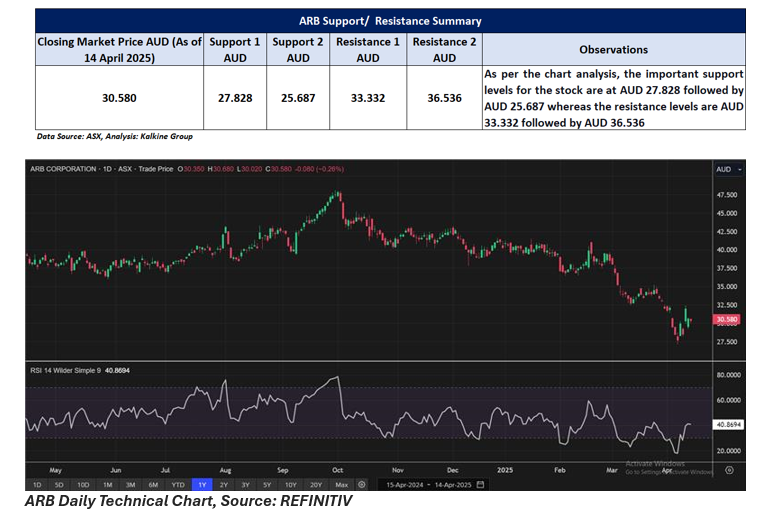The height and width of the screenshot is (515, 769).
Task: Click the 80.0000 RSI axis label
Action: click(729, 375)
